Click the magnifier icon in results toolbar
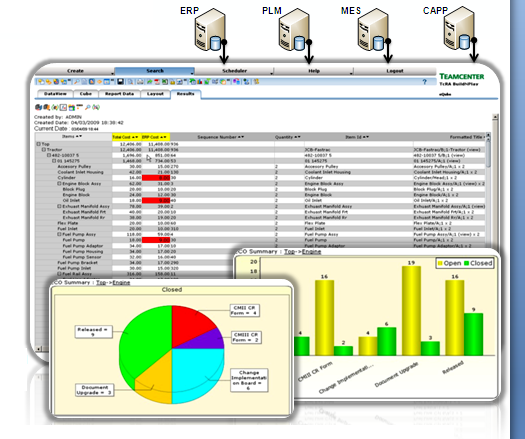The width and height of the screenshot is (525, 439). (87, 107)
